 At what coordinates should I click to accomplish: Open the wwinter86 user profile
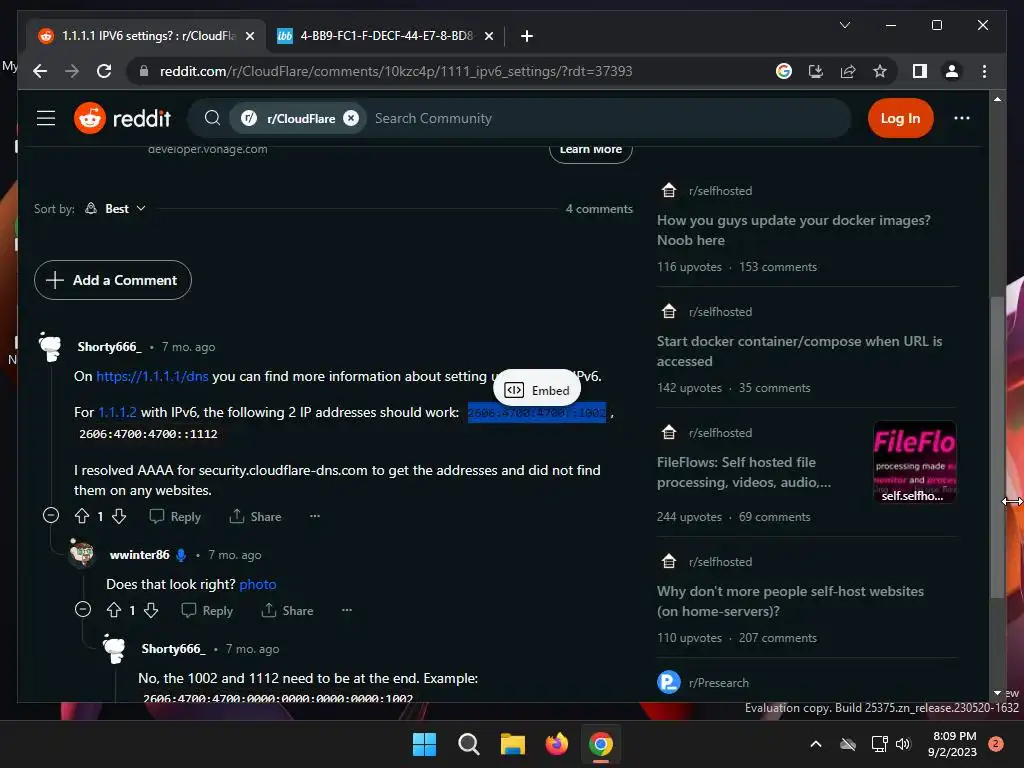click(140, 555)
